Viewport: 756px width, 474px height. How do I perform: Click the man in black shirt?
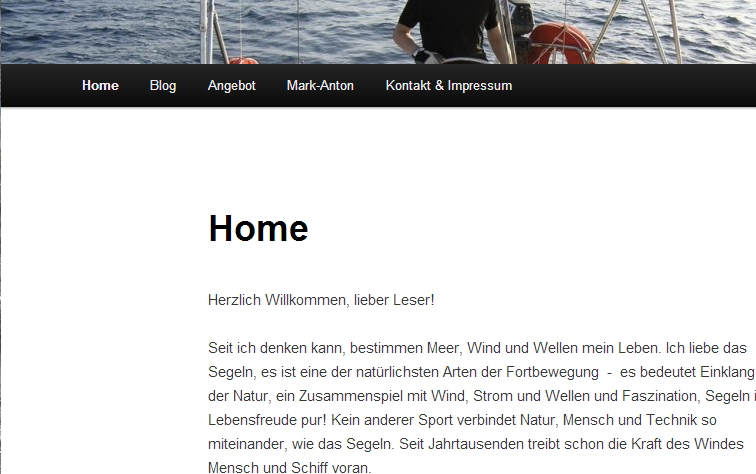446,30
